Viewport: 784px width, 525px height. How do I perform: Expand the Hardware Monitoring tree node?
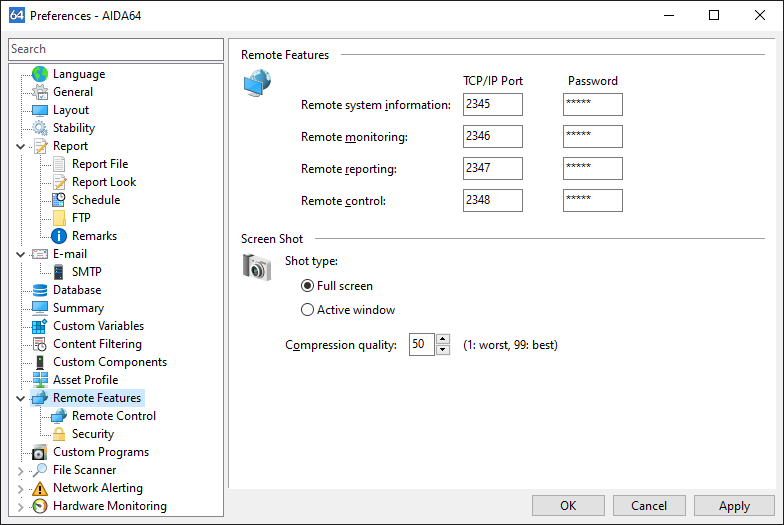(20, 506)
